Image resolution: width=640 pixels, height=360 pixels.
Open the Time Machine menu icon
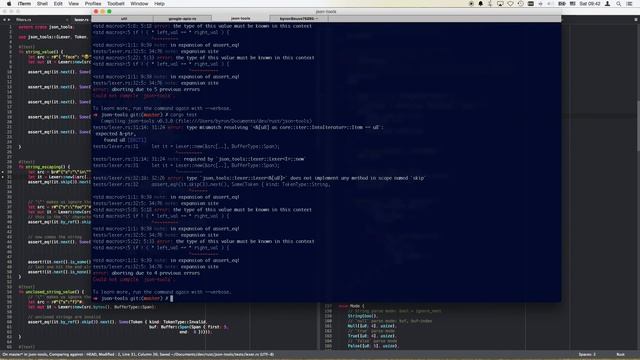pyautogui.click(x=520, y=4)
